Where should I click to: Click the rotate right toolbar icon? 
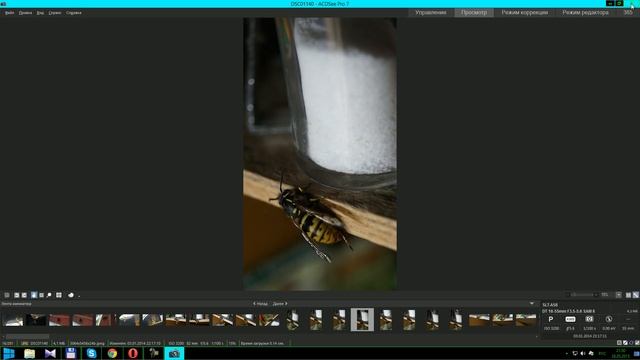tap(24, 295)
